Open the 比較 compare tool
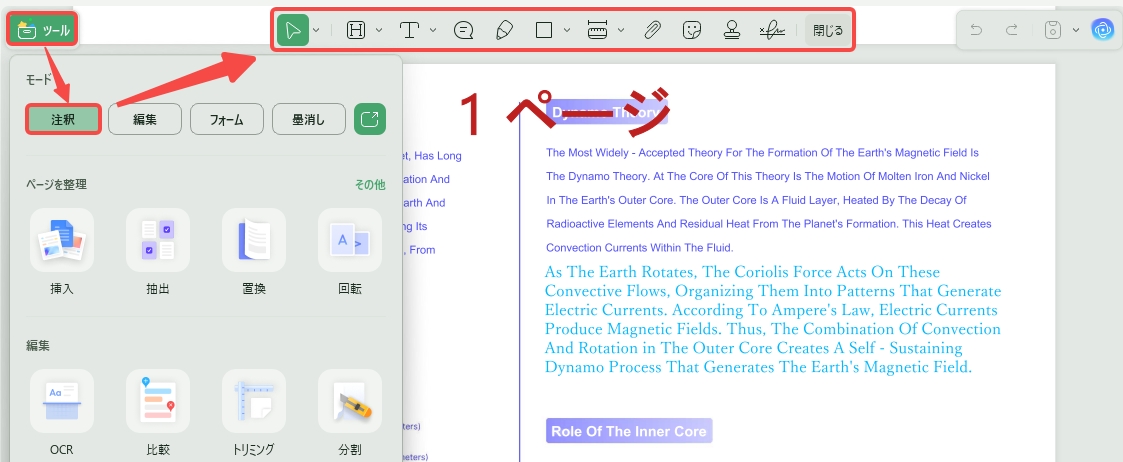Screen dimensions: 1123x462 158,401
